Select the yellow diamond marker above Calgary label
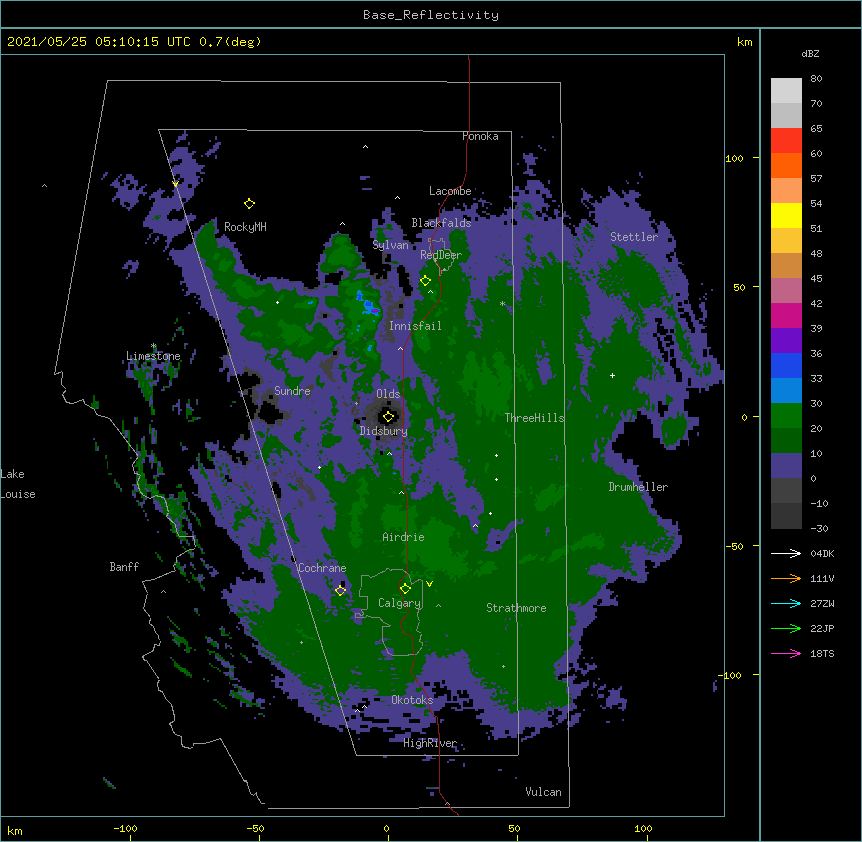Viewport: 862px width, 842px height. (405, 589)
